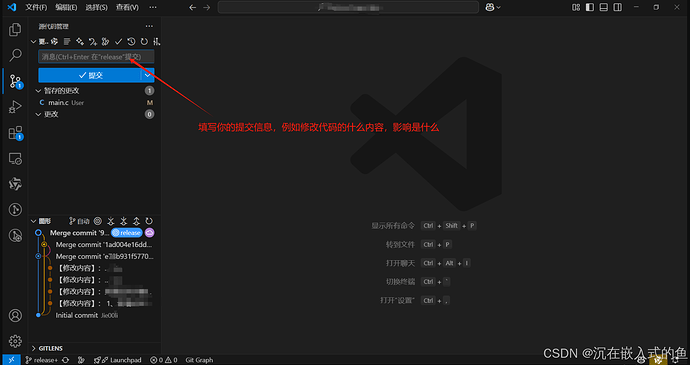Open the 选择(S) menu
690x365 pixels.
pos(96,7)
